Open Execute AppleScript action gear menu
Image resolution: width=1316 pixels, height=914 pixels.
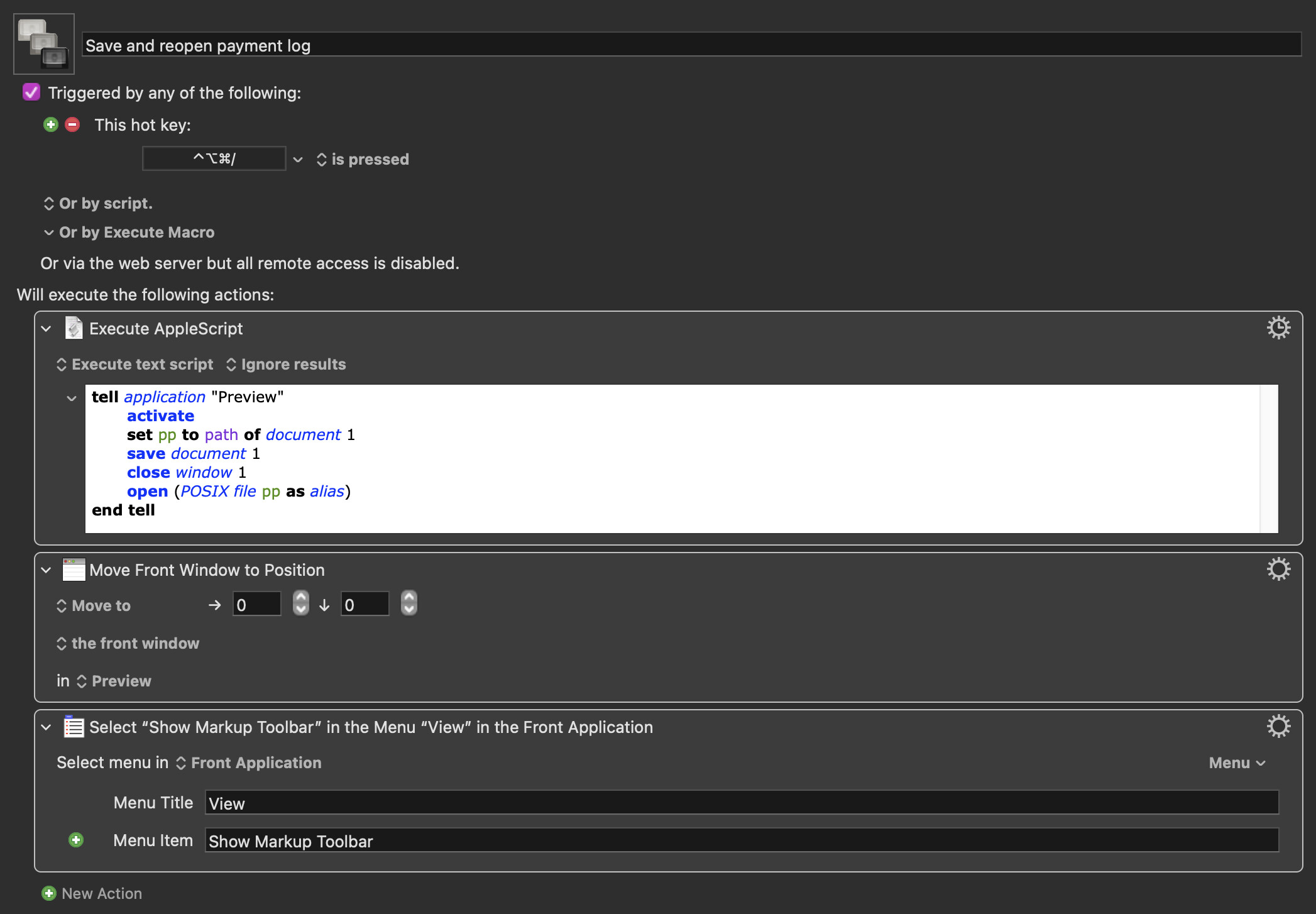pos(1278,328)
